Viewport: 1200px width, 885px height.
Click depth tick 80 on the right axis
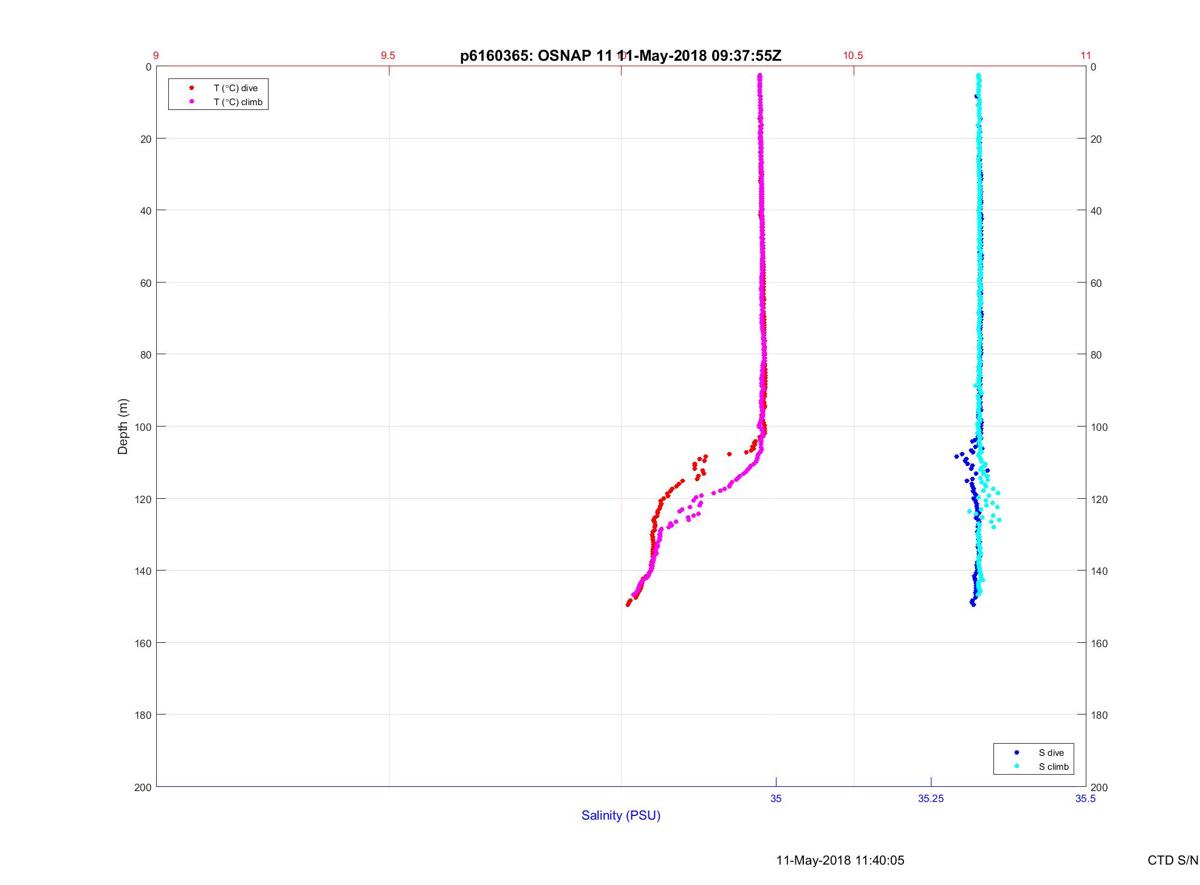pyautogui.click(x=1098, y=355)
